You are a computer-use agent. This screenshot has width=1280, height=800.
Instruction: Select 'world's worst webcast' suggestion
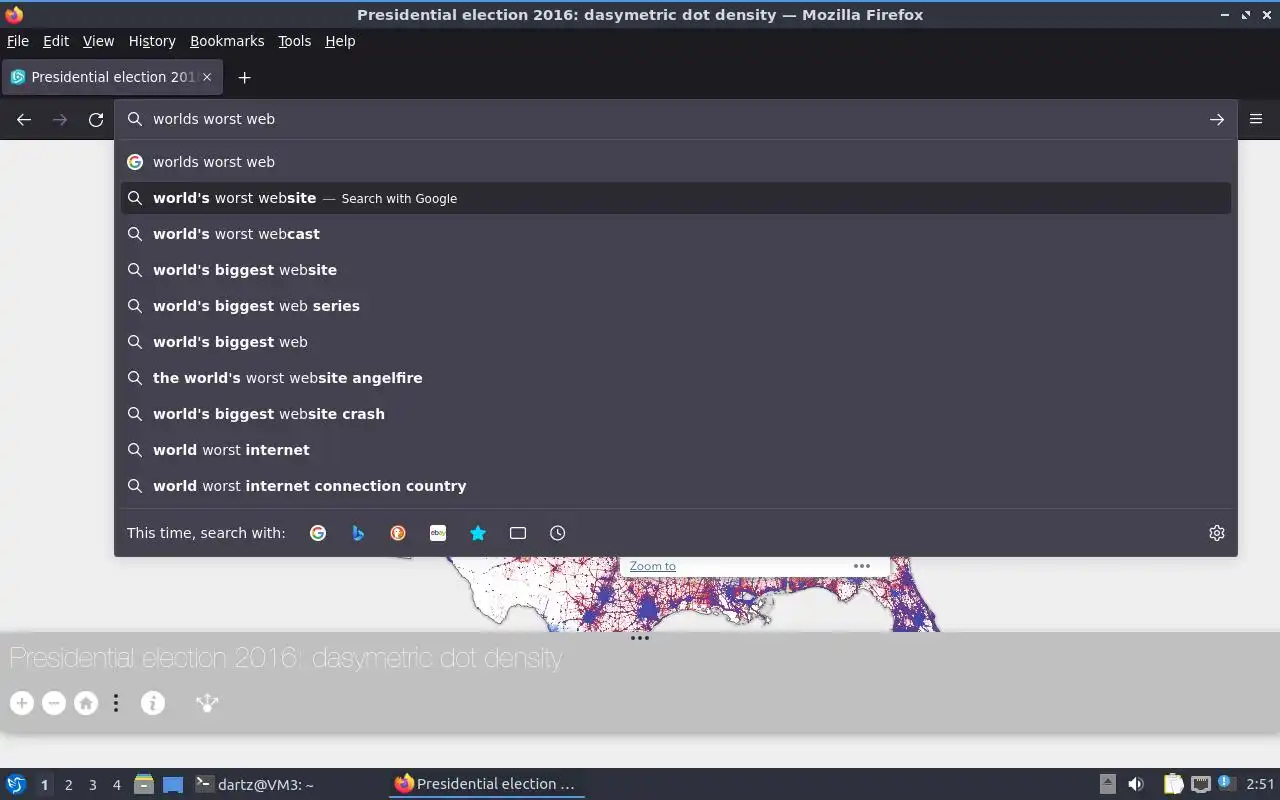[676, 234]
